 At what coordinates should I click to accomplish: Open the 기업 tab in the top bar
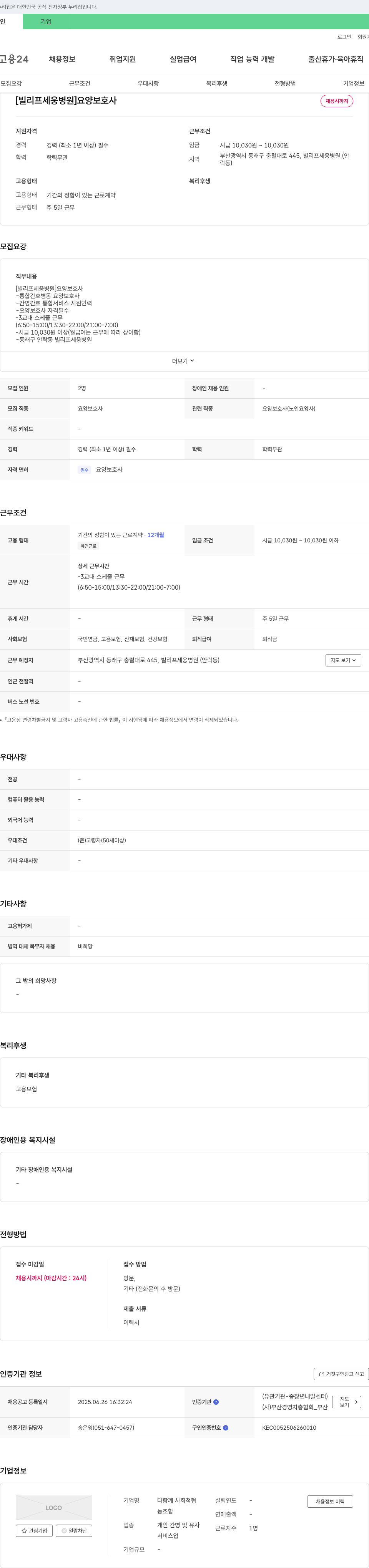(46, 21)
